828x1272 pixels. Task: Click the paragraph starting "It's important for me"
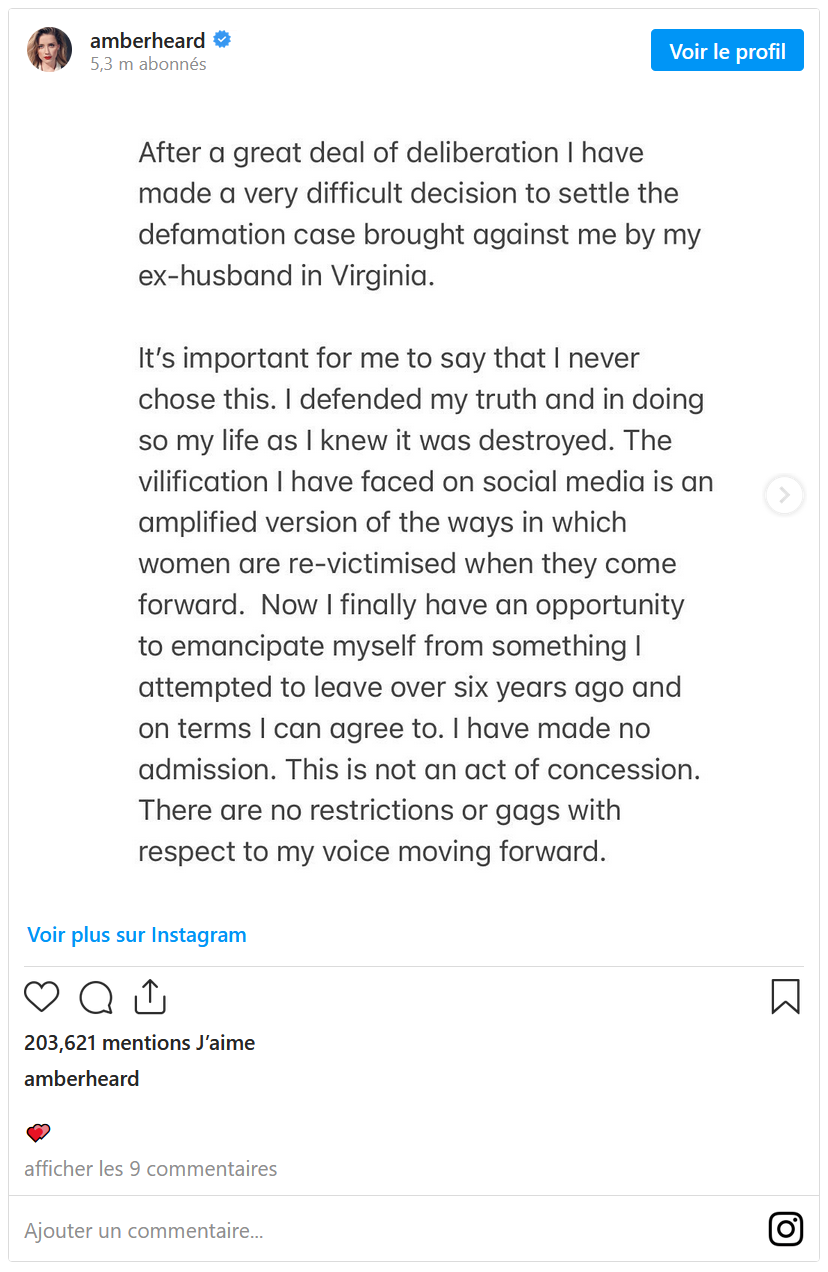(426, 584)
